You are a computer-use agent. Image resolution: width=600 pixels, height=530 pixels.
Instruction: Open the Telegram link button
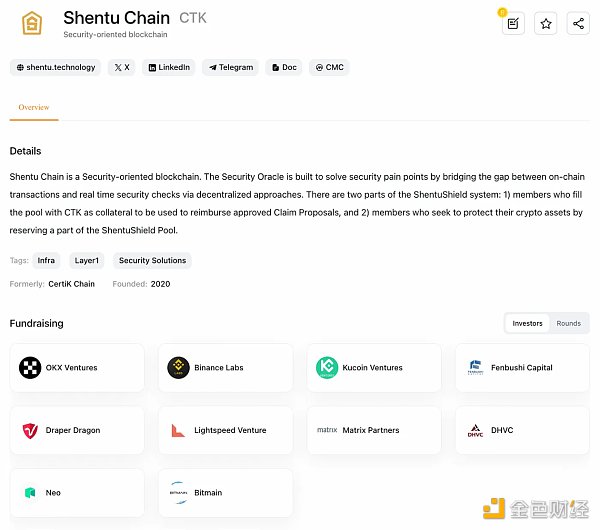(x=230, y=68)
